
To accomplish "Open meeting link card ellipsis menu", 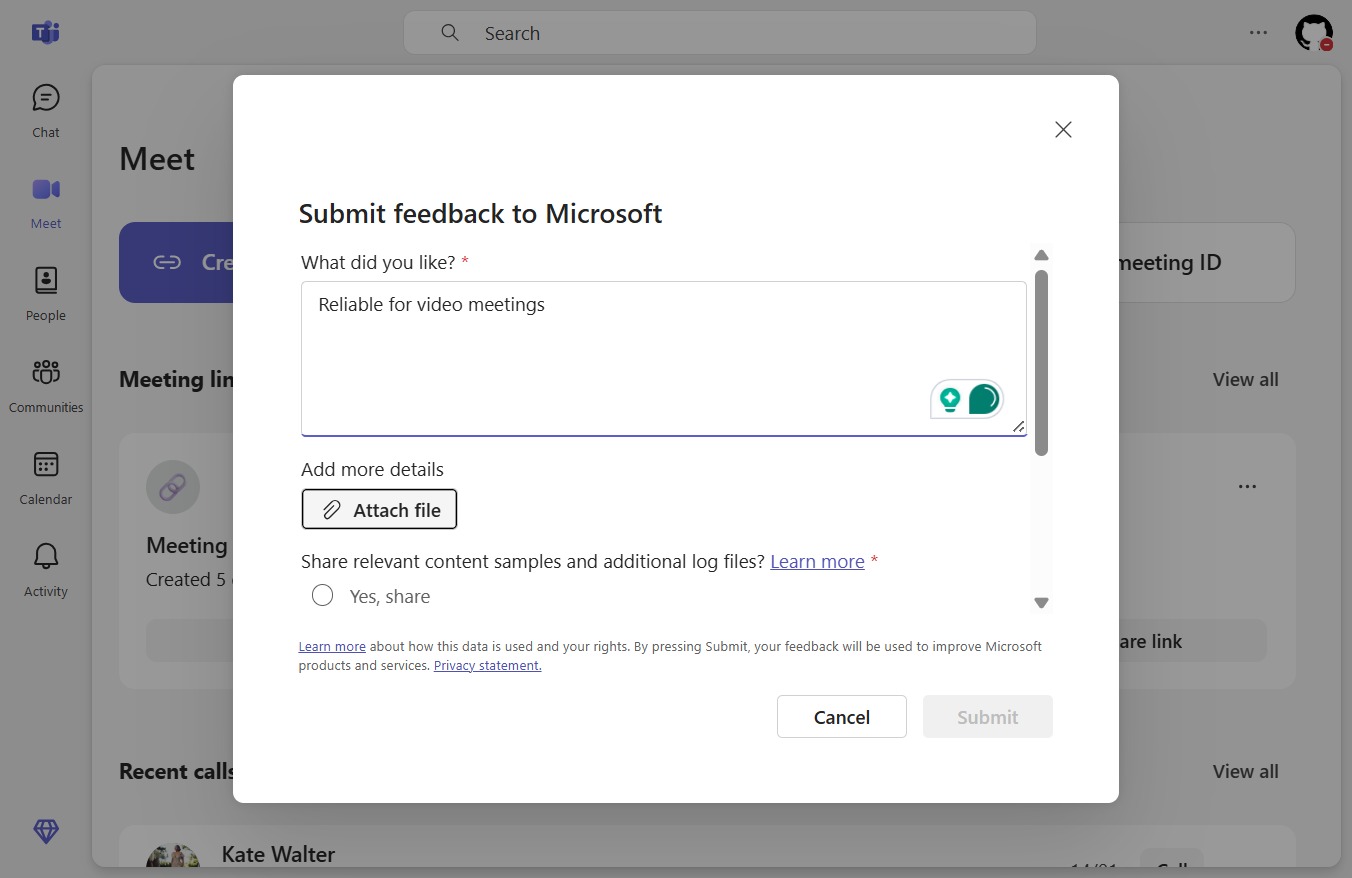I will click(x=1247, y=487).
